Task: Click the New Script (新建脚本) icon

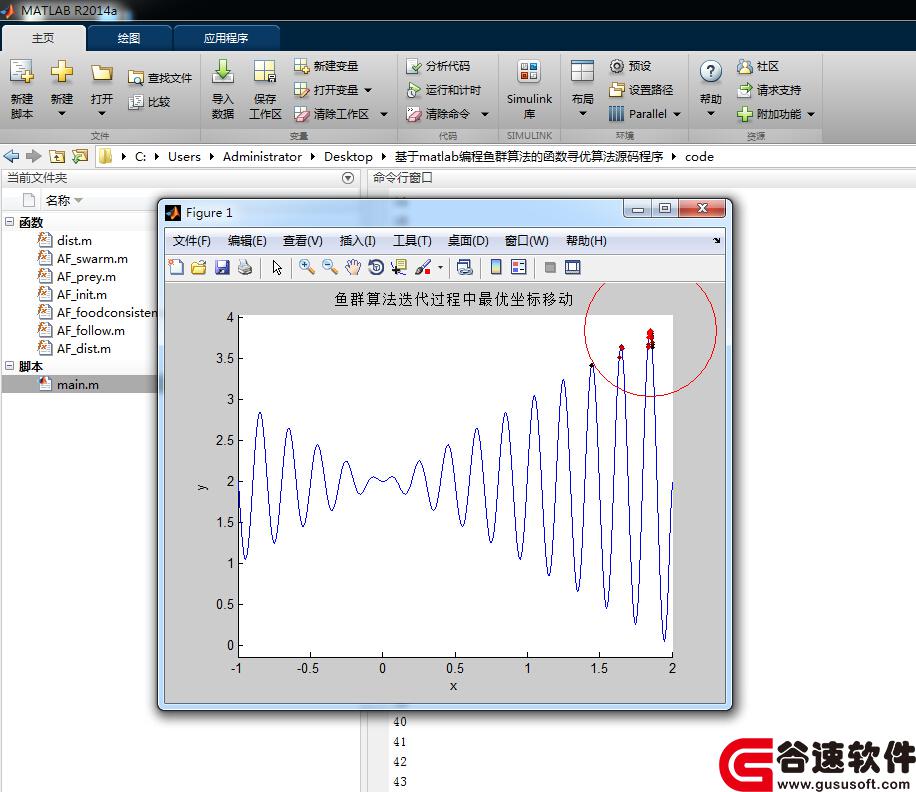Action: (22, 72)
